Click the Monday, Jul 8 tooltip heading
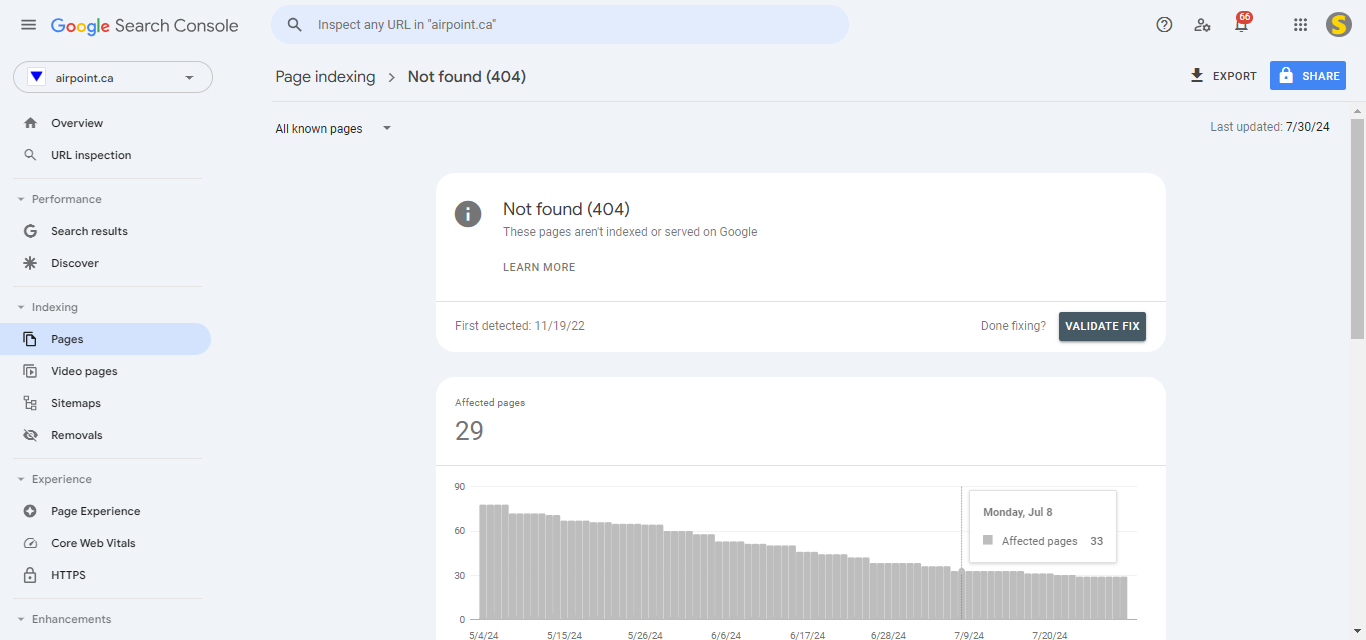This screenshot has height=640, width=1366. [x=1018, y=512]
